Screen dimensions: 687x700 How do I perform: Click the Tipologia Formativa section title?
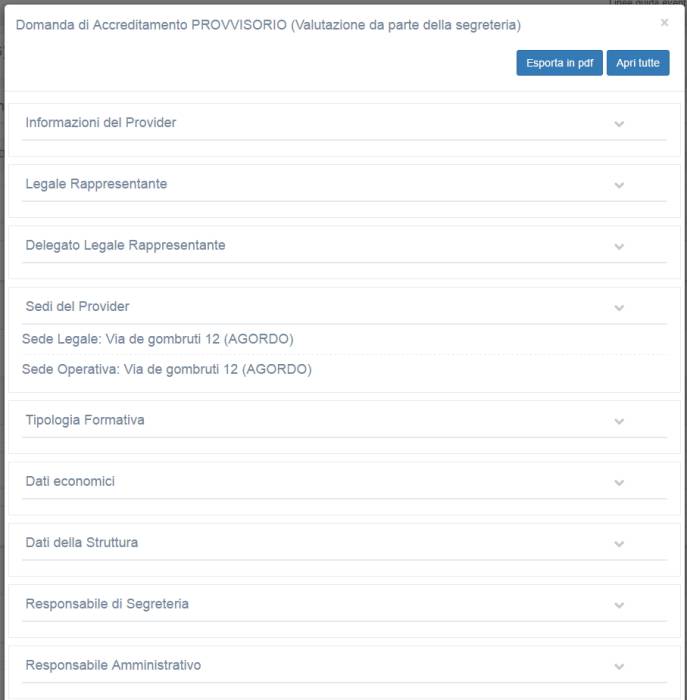coord(85,420)
